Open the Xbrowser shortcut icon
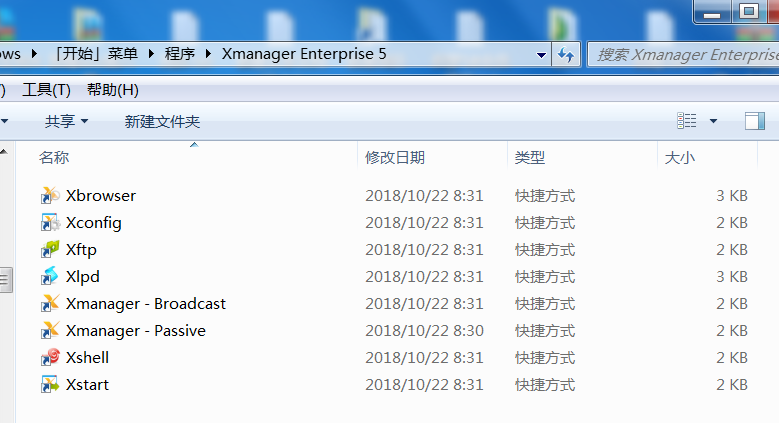Viewport: 779px width, 423px height. 50,195
